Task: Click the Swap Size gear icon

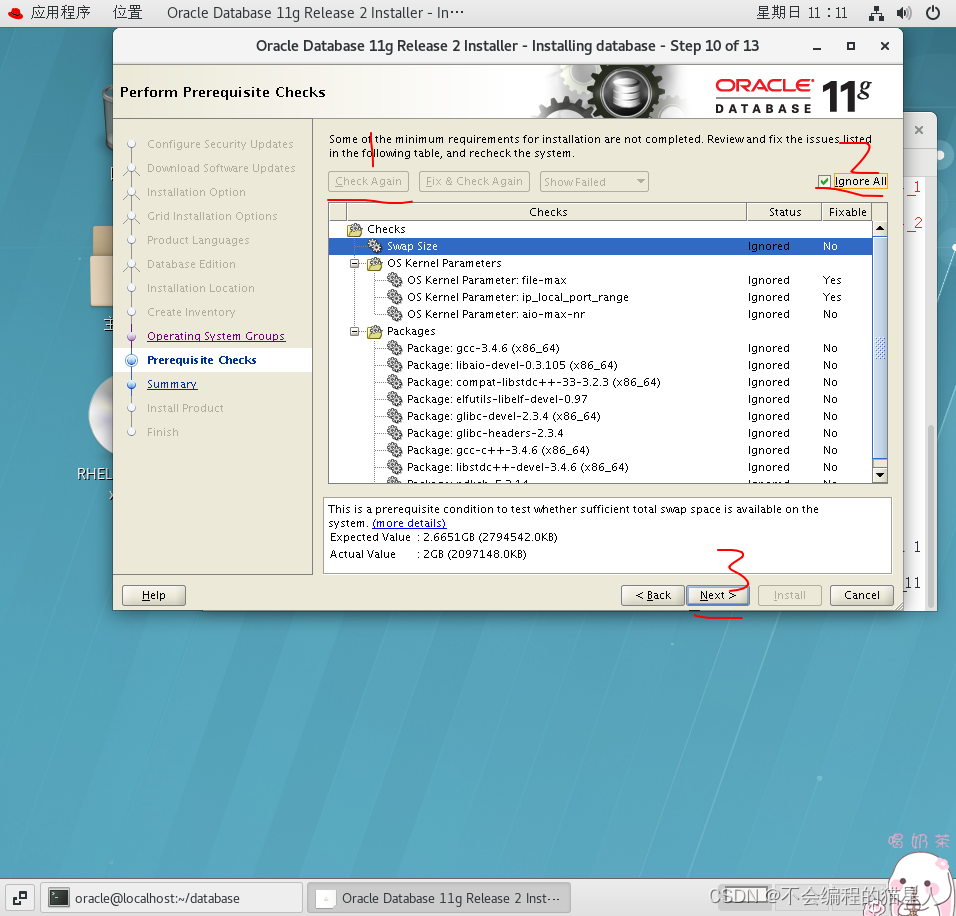Action: 375,246
